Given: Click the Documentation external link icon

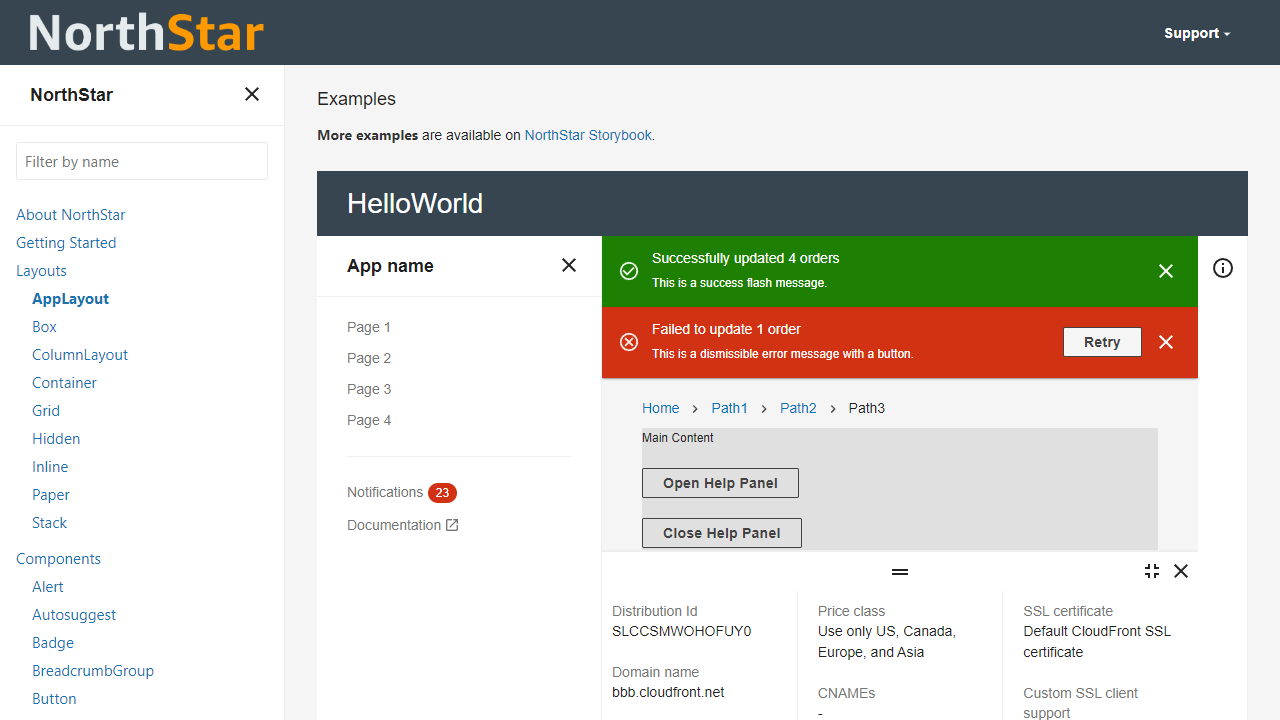Looking at the screenshot, I should [x=452, y=525].
